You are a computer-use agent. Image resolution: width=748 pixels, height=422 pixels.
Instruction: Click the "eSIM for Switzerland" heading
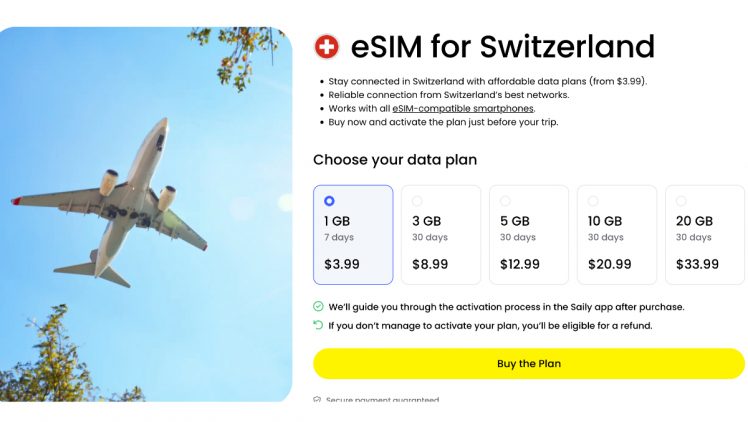coord(502,46)
